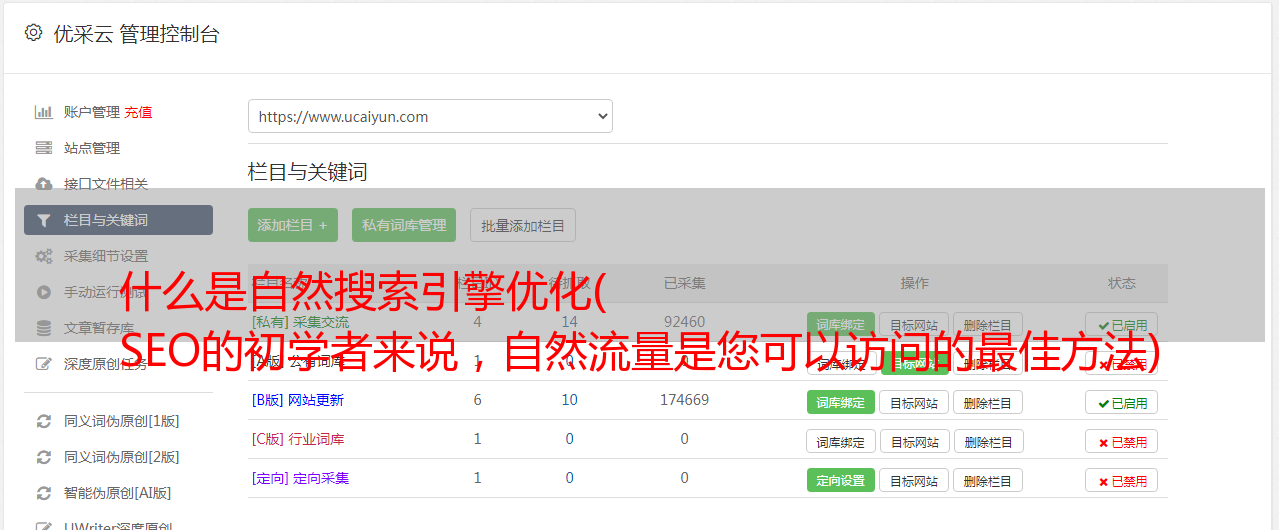Click 删除栏目 in the 定向采集 row
The image size is (1279, 530).
(988, 480)
